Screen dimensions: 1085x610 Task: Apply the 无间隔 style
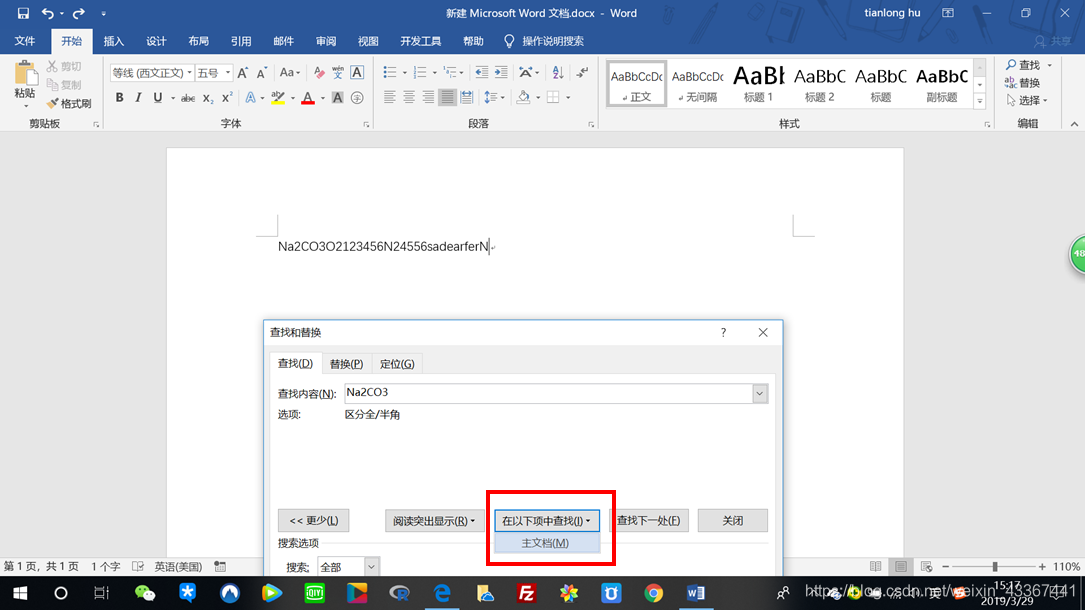click(698, 84)
